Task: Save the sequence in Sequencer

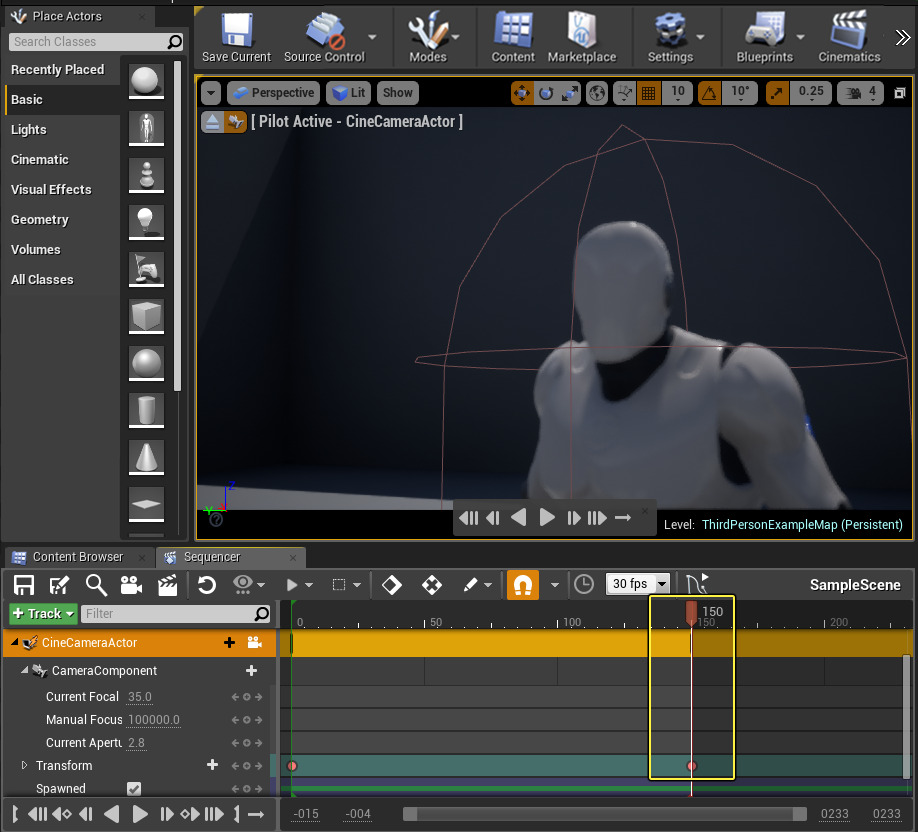Action: (22, 585)
